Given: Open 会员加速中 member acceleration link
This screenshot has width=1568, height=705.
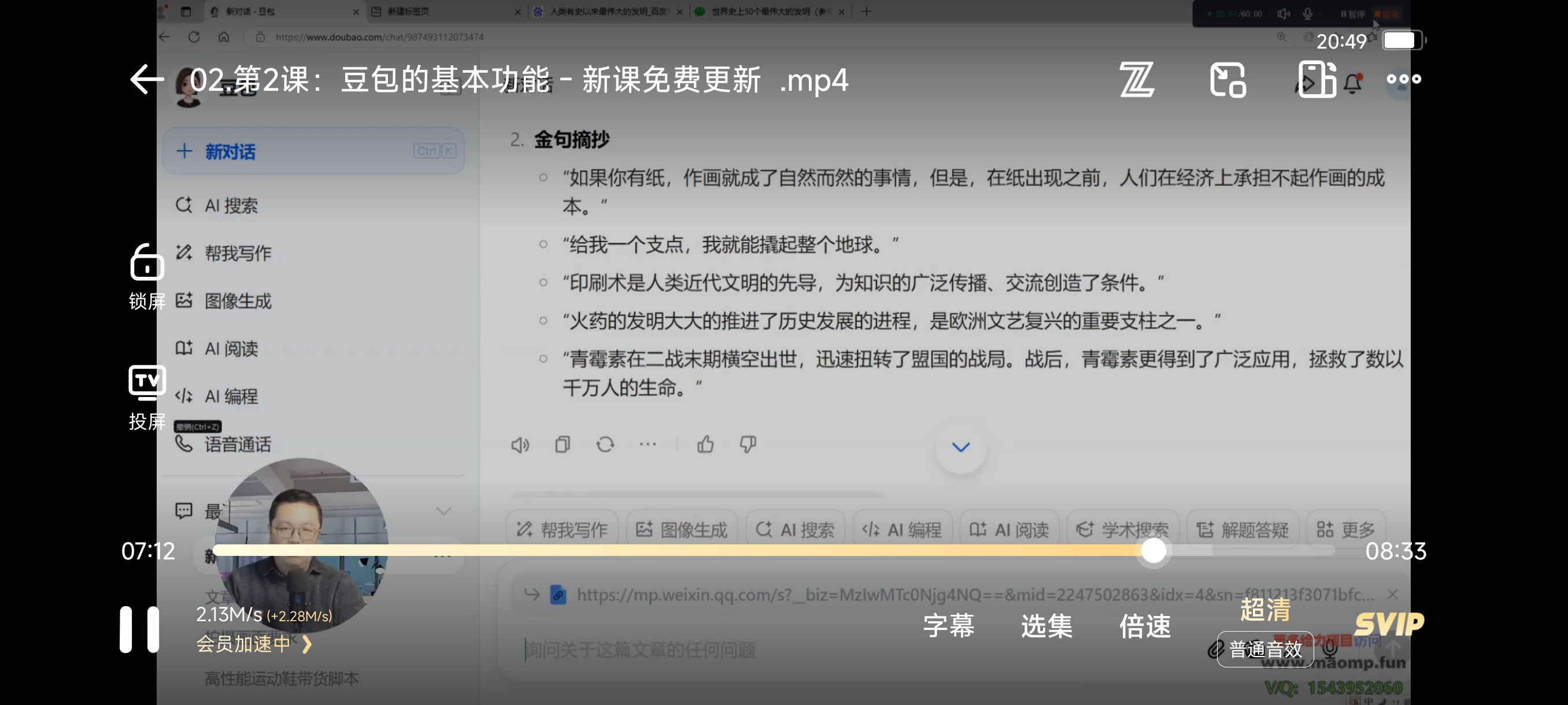Looking at the screenshot, I should click(254, 644).
